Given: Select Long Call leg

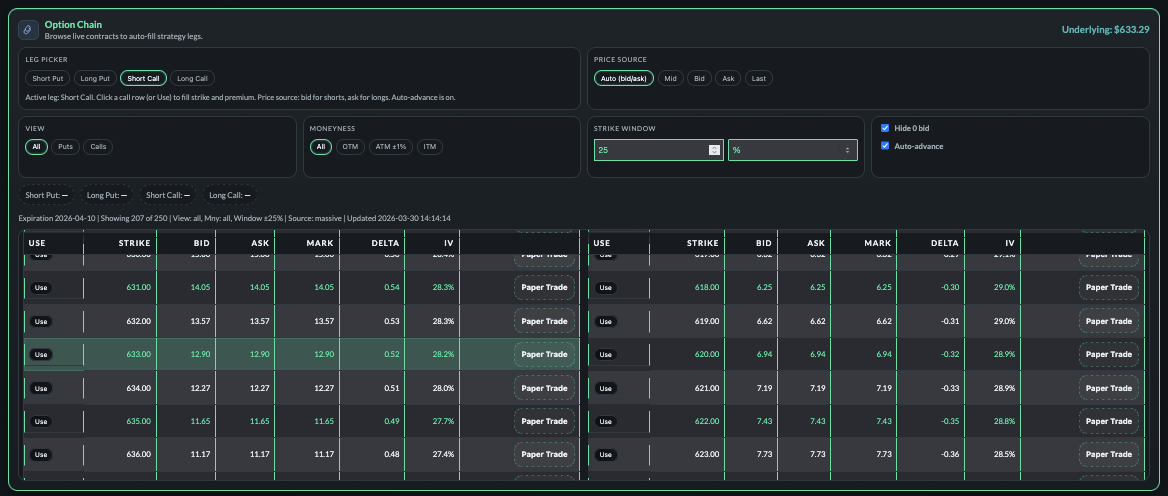Looking at the screenshot, I should [x=192, y=78].
